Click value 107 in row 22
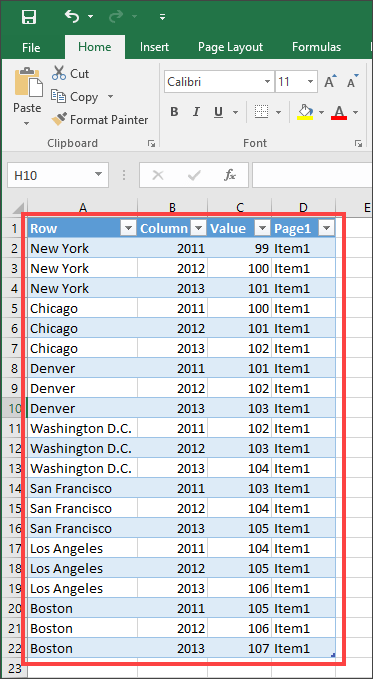 point(240,648)
